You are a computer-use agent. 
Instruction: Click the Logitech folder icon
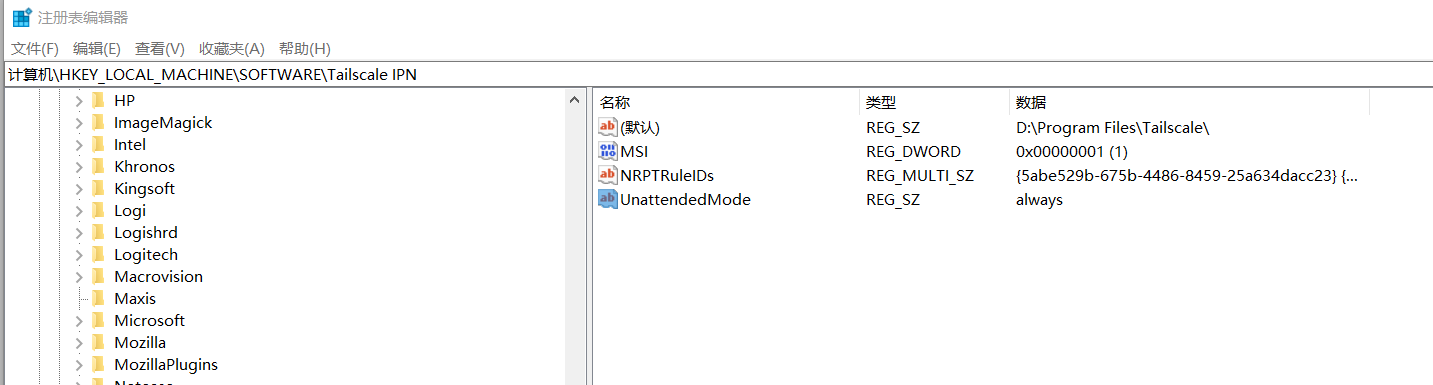(x=98, y=254)
